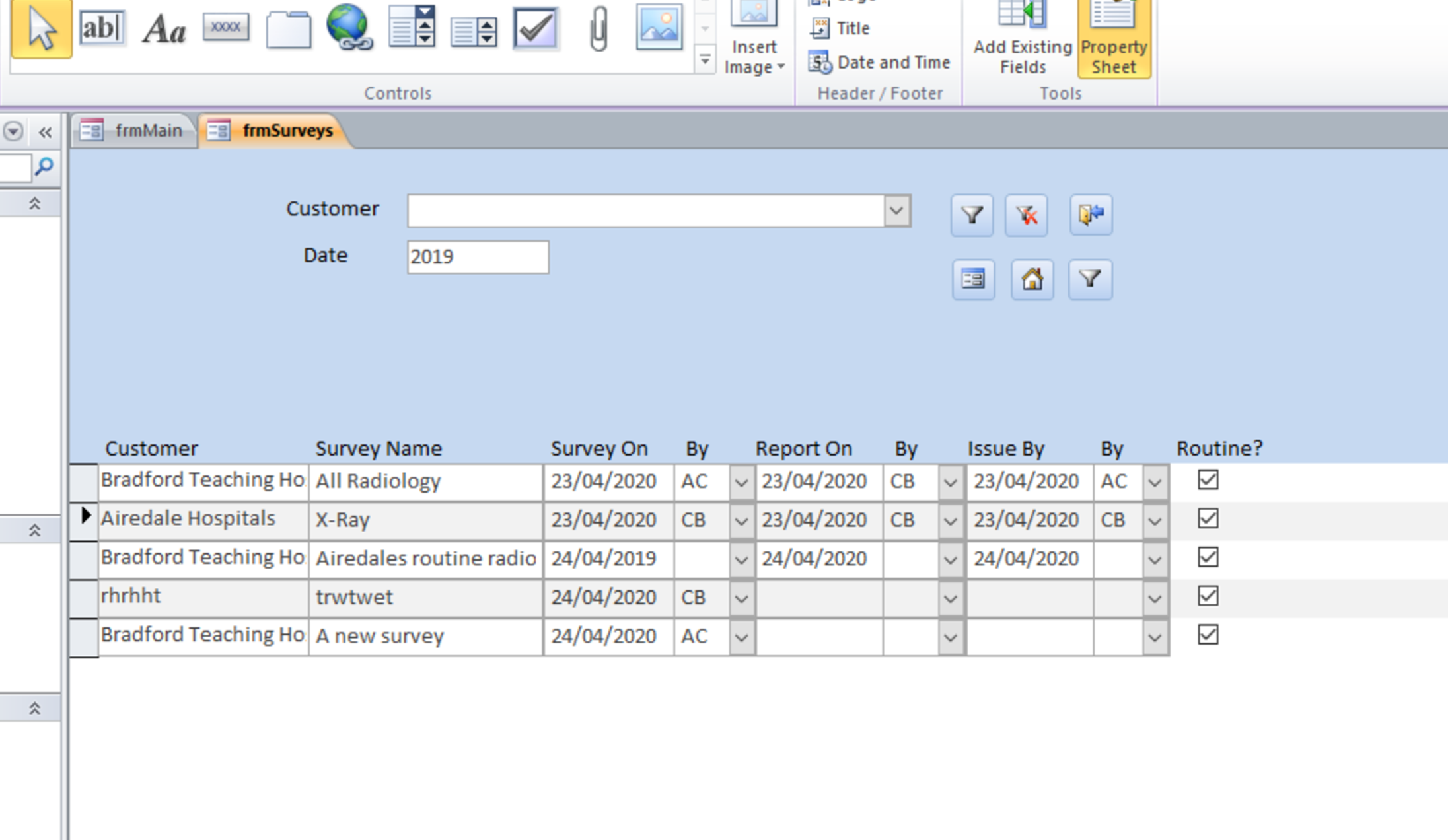
Task: Click into the Customer combo field
Action: 646,211
